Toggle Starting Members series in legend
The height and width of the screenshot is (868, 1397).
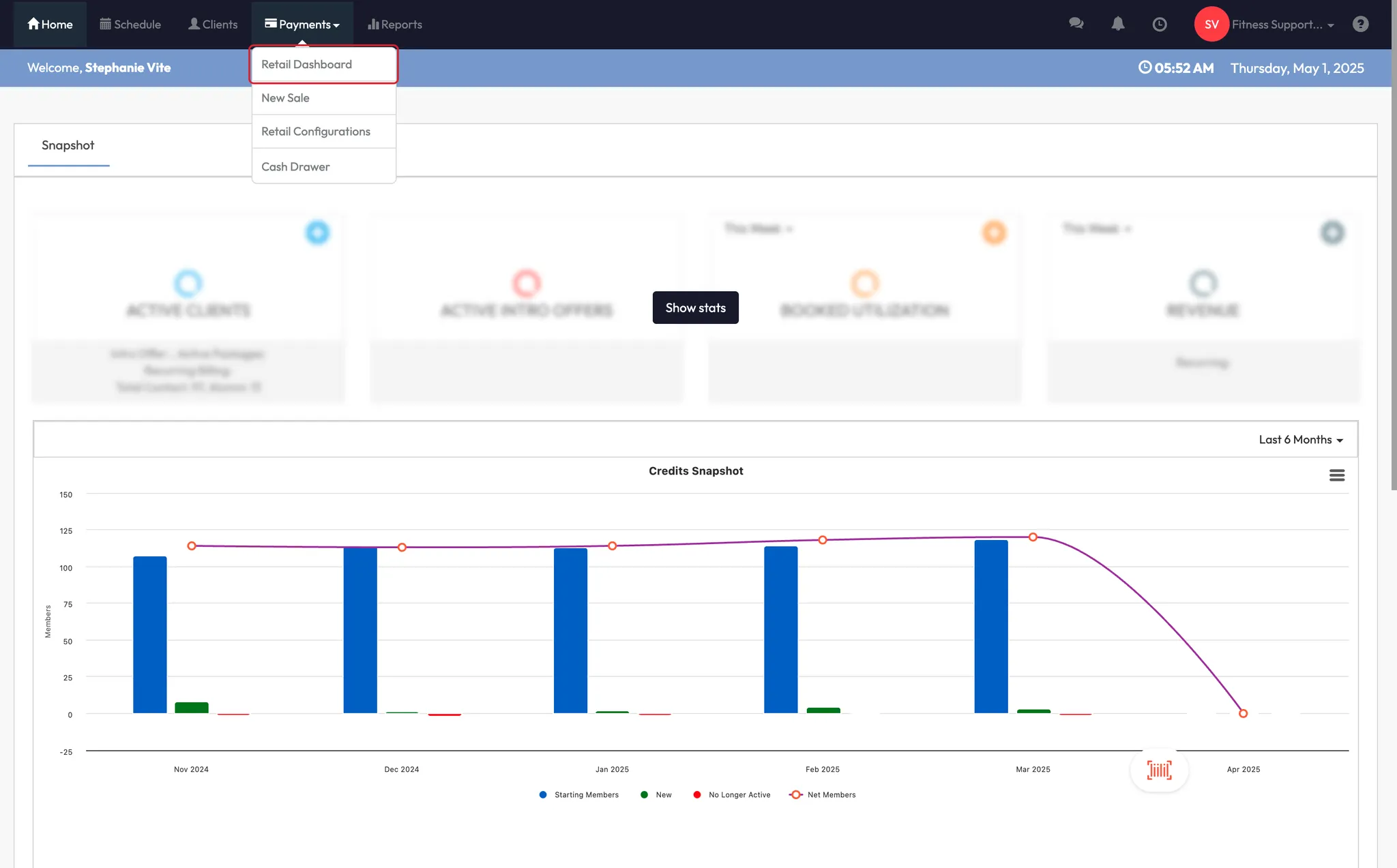(585, 795)
